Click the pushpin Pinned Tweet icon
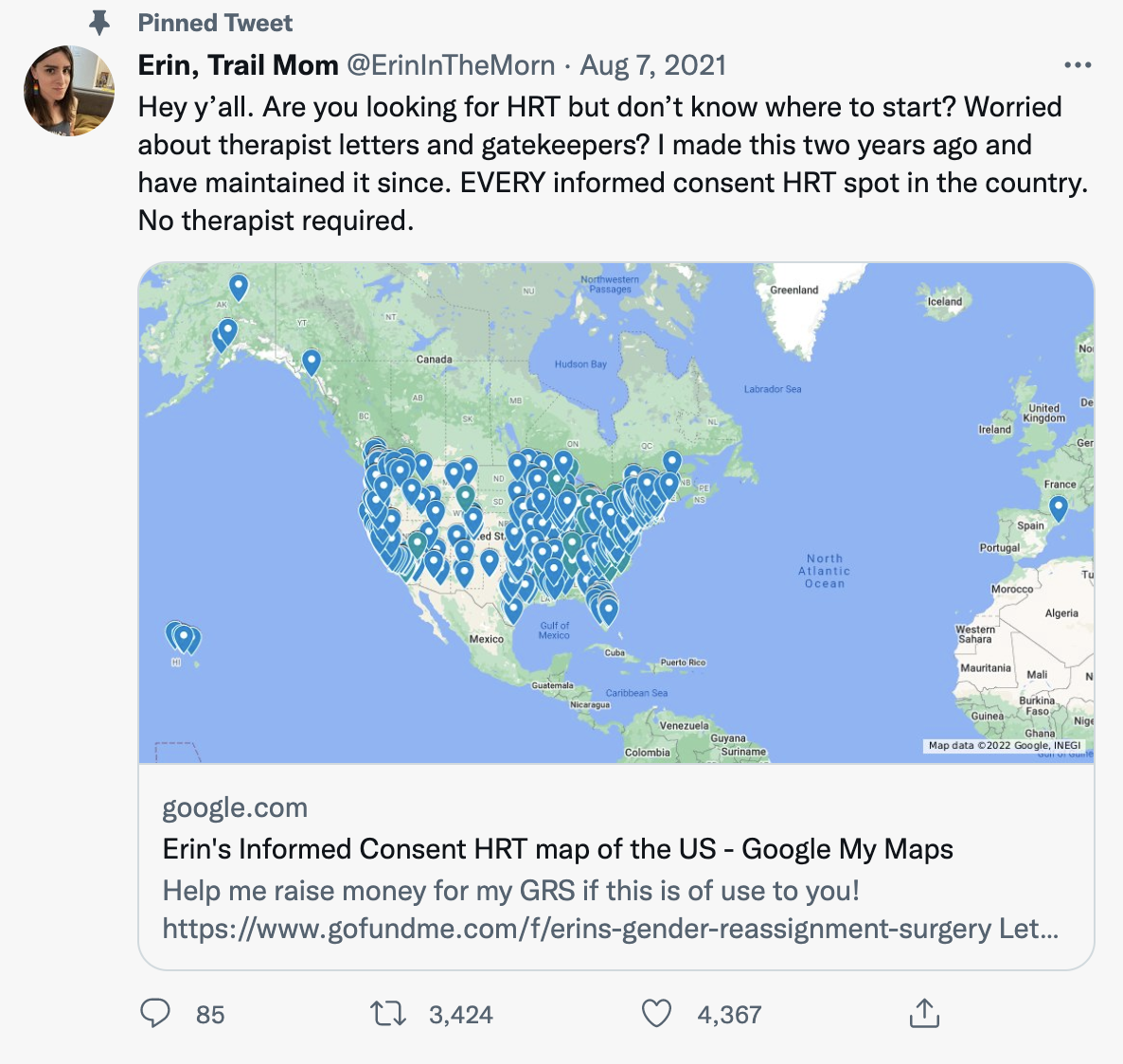The height and width of the screenshot is (1064, 1123). pyautogui.click(x=99, y=23)
